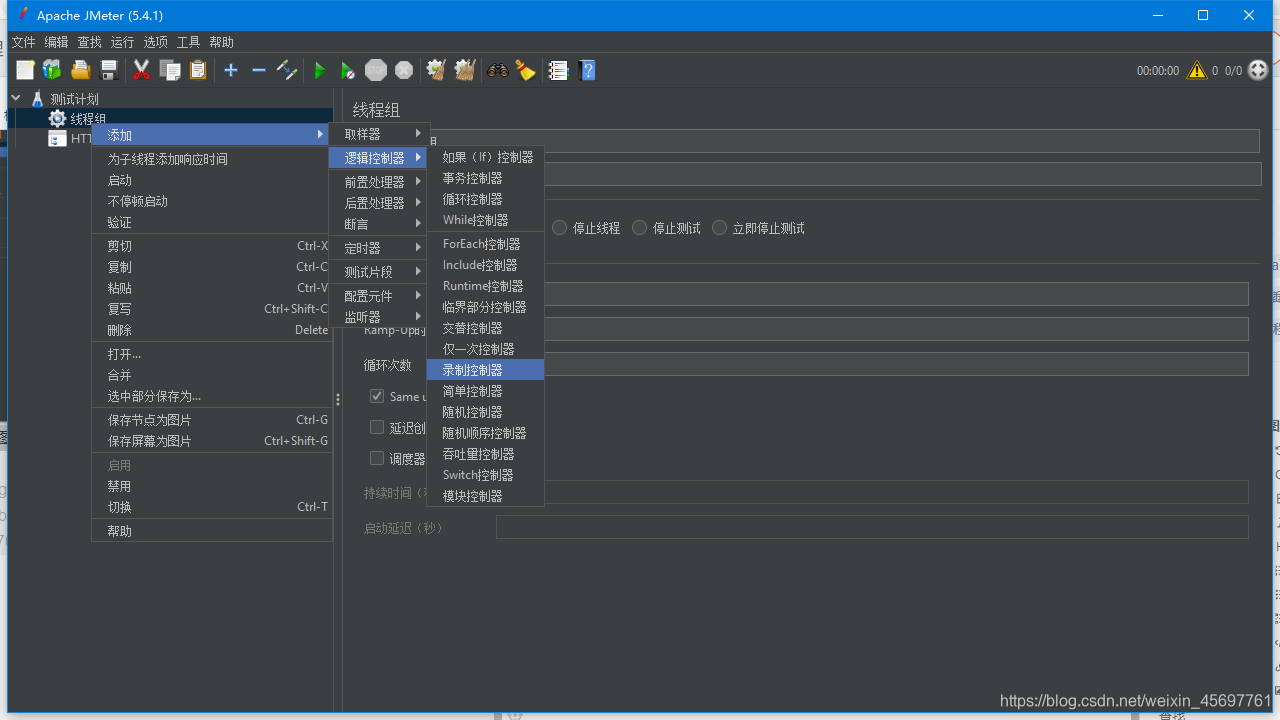
Task: Expand the 监听器 submenu
Action: click(x=380, y=317)
